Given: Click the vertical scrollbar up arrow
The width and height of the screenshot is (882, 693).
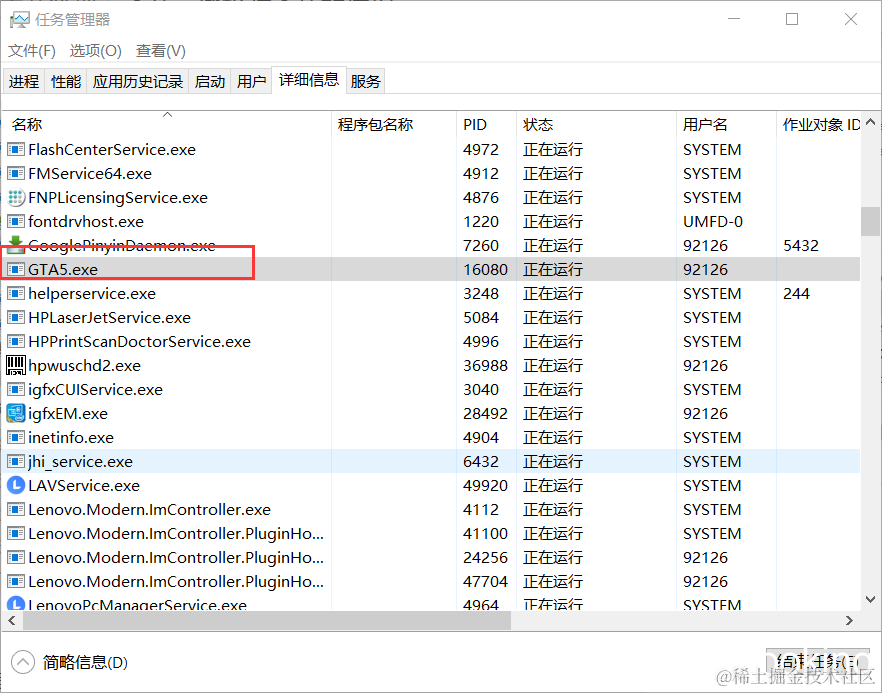Looking at the screenshot, I should click(x=870, y=122).
